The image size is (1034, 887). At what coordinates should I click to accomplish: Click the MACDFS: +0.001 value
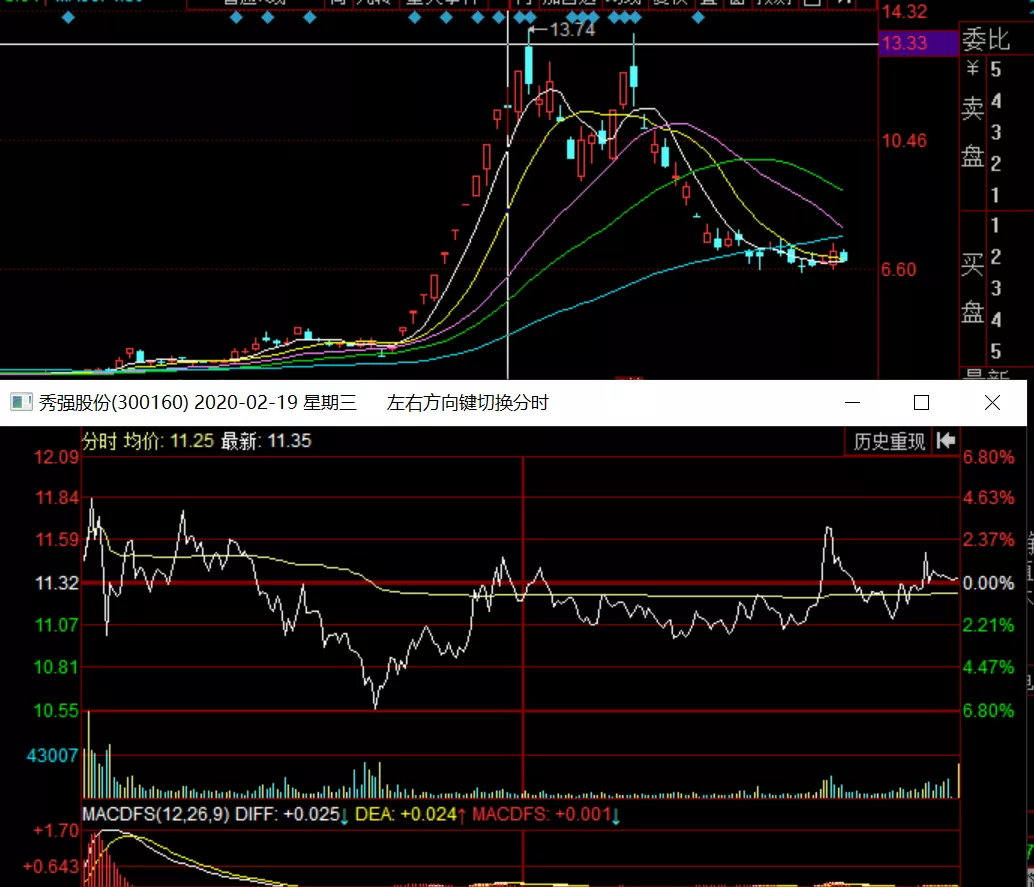542,814
